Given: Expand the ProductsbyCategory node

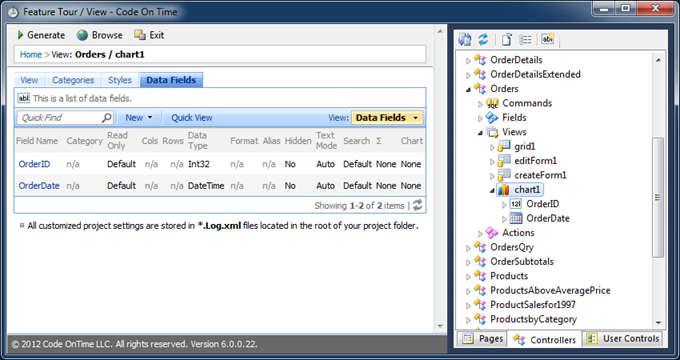Looking at the screenshot, I should [x=468, y=320].
